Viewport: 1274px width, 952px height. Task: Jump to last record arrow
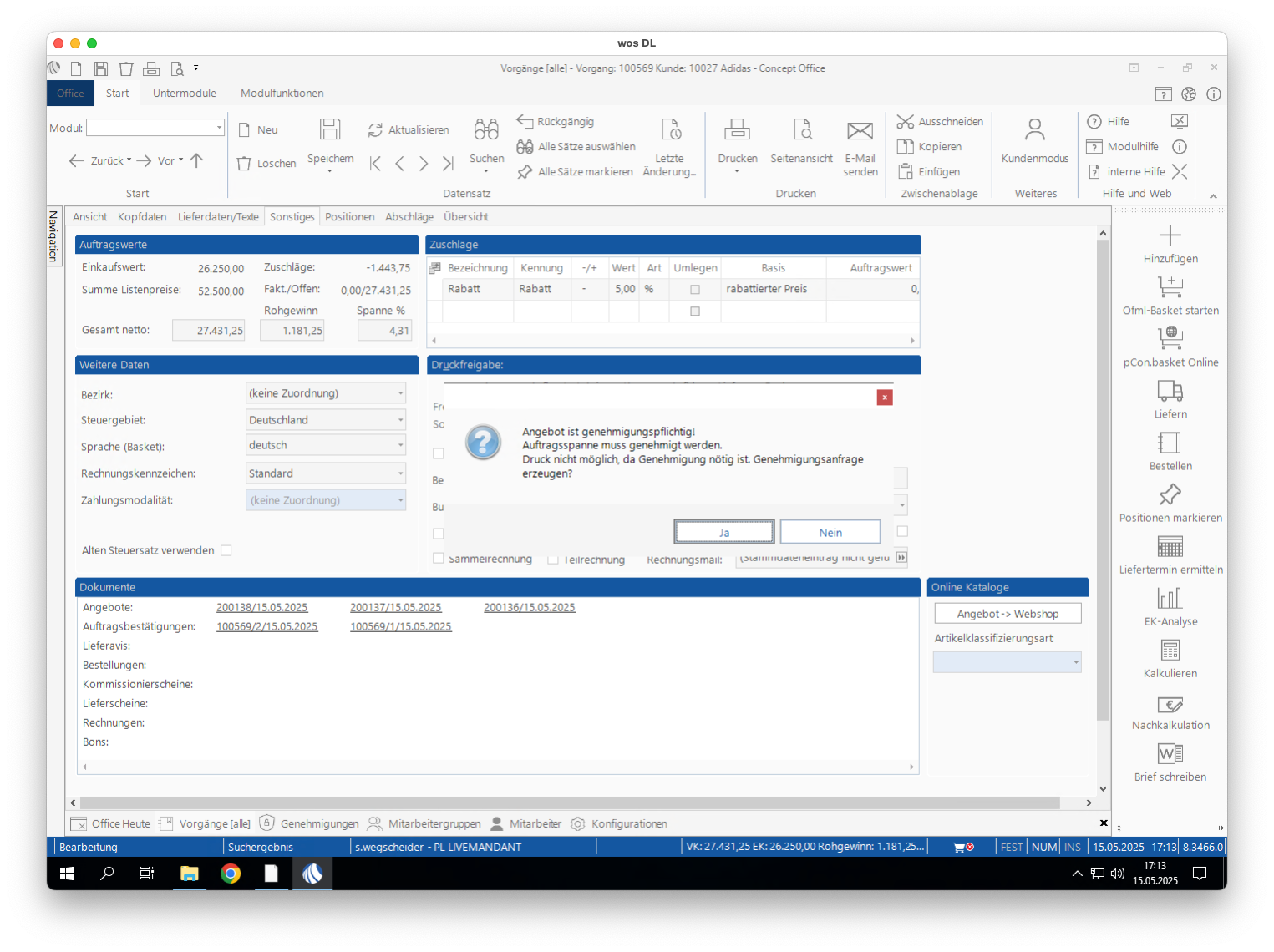(448, 164)
